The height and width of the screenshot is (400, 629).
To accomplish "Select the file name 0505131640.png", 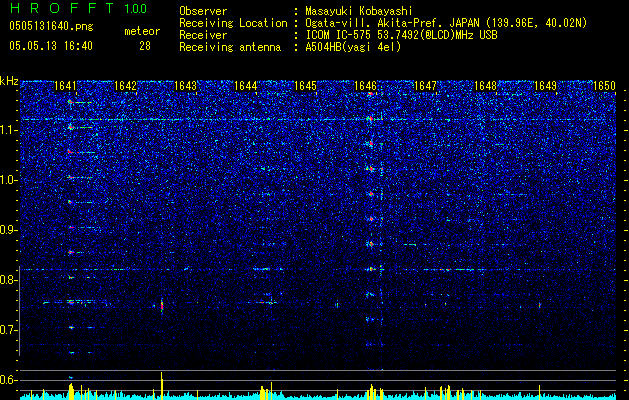I will click(x=51, y=26).
